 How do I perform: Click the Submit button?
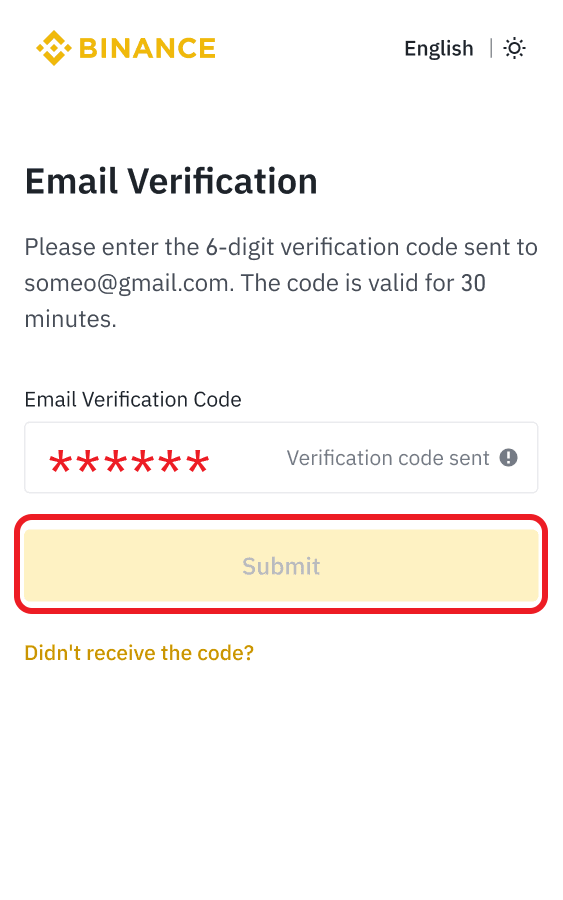pos(281,565)
